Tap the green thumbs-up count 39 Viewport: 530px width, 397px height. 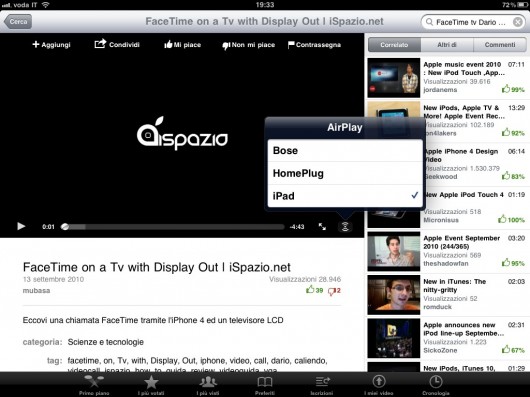314,290
